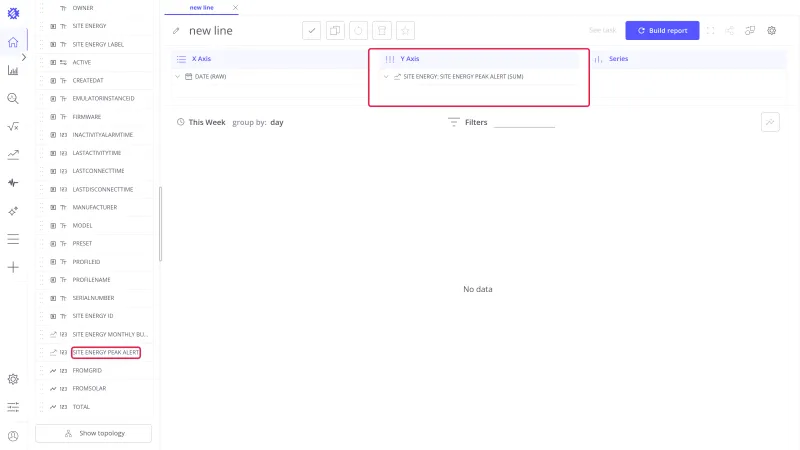Select the SITE ENERGY MONTHLY BU.. field

(110, 334)
